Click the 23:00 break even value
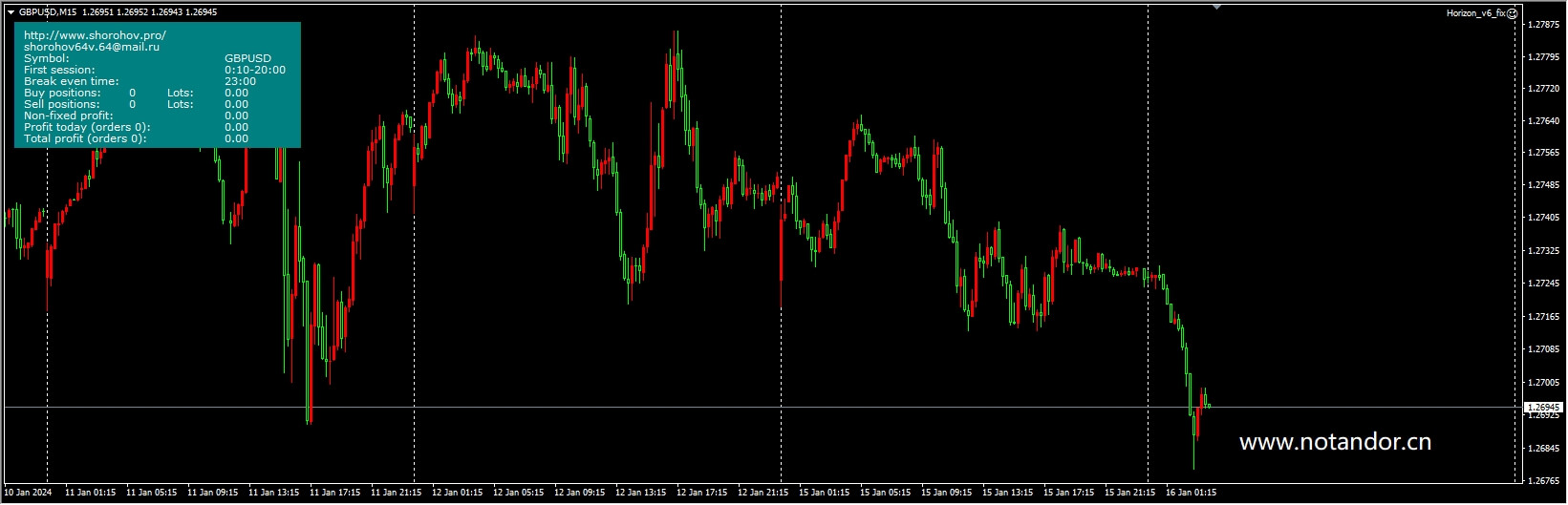Image resolution: width=1568 pixels, height=505 pixels. [x=240, y=81]
